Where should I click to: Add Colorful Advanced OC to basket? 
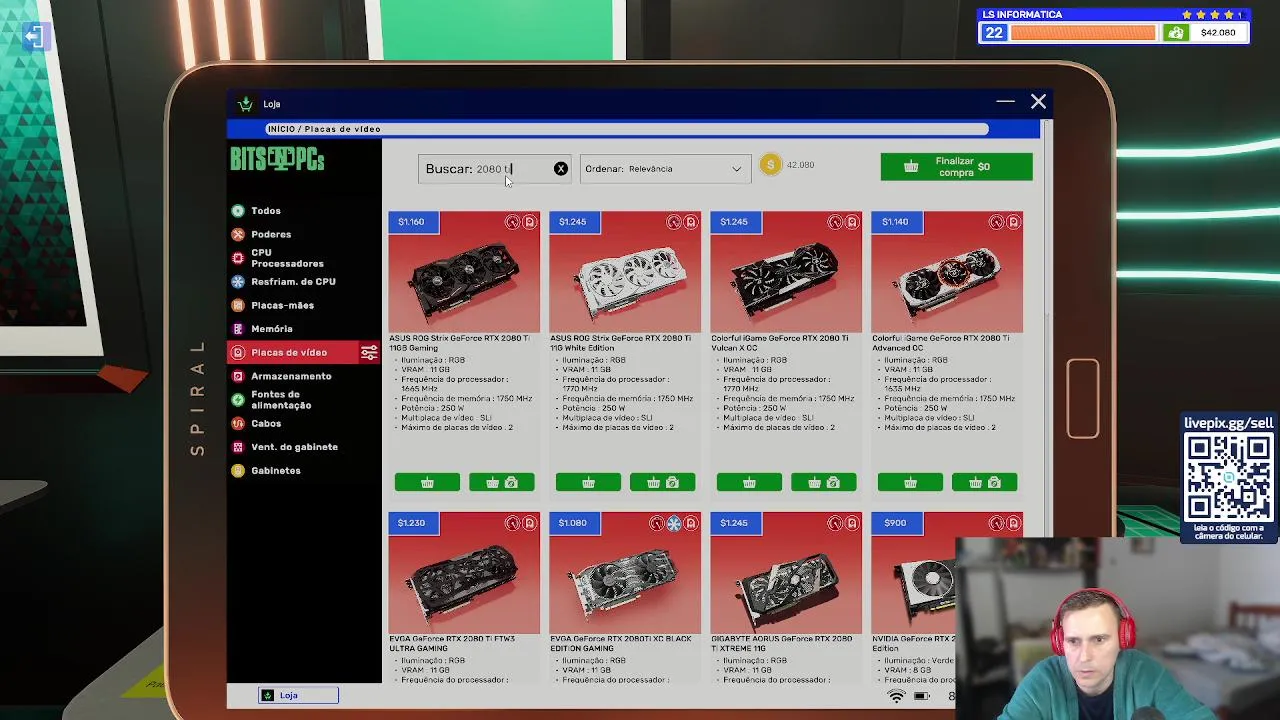tap(910, 483)
